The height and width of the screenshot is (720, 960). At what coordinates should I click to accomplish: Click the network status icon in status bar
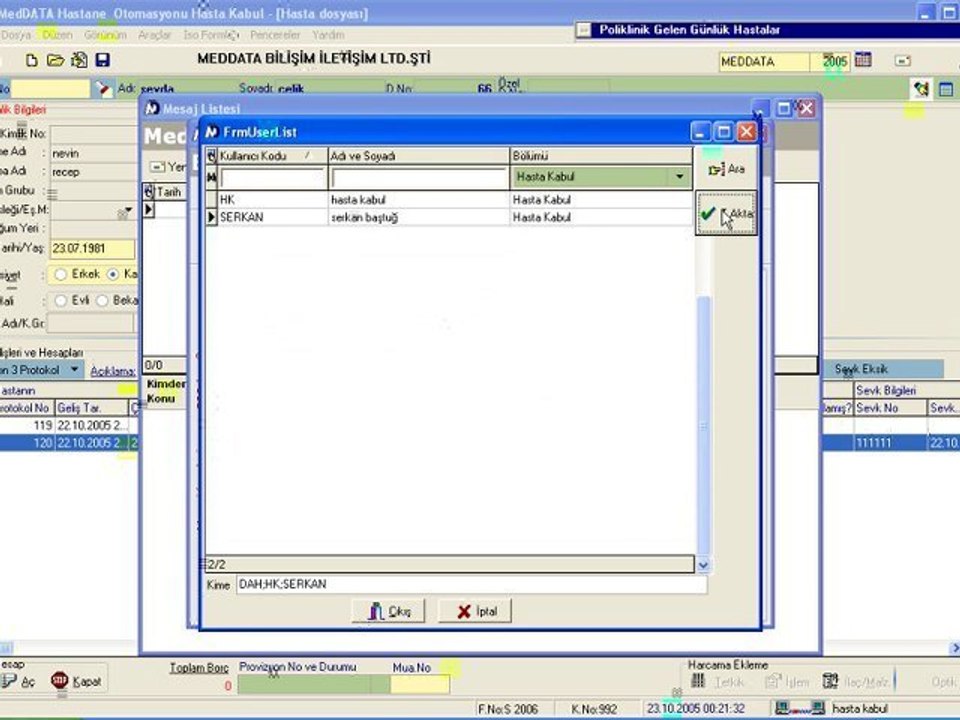(x=800, y=708)
